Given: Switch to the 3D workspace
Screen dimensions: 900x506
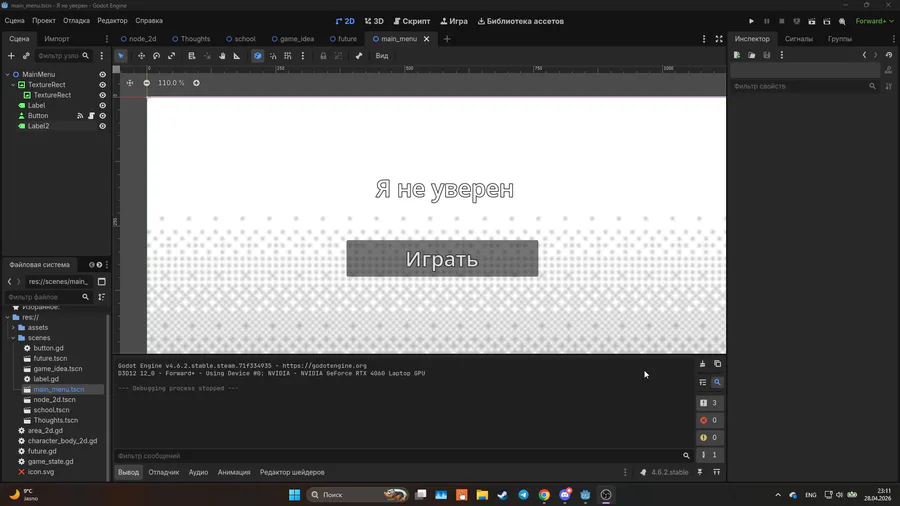Looking at the screenshot, I should click(374, 21).
